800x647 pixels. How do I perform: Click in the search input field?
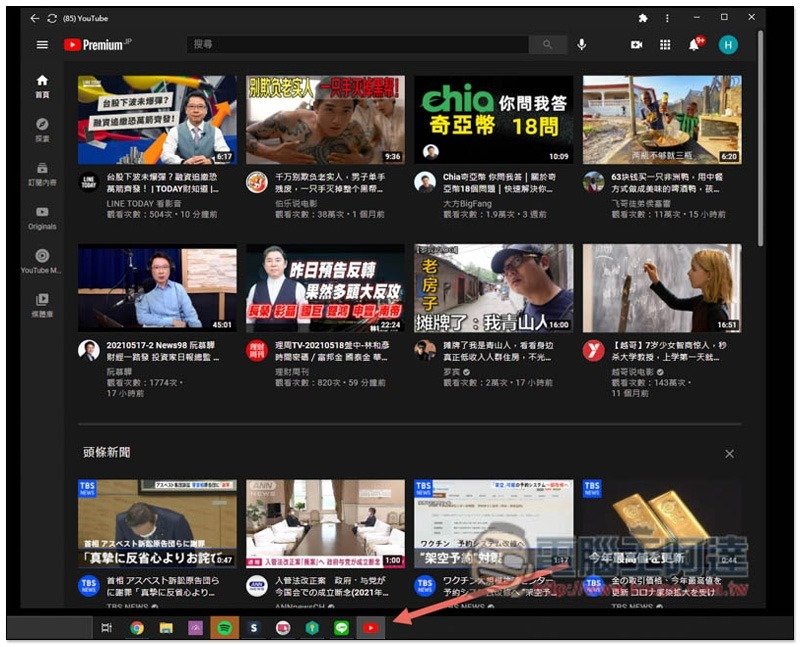pos(360,45)
